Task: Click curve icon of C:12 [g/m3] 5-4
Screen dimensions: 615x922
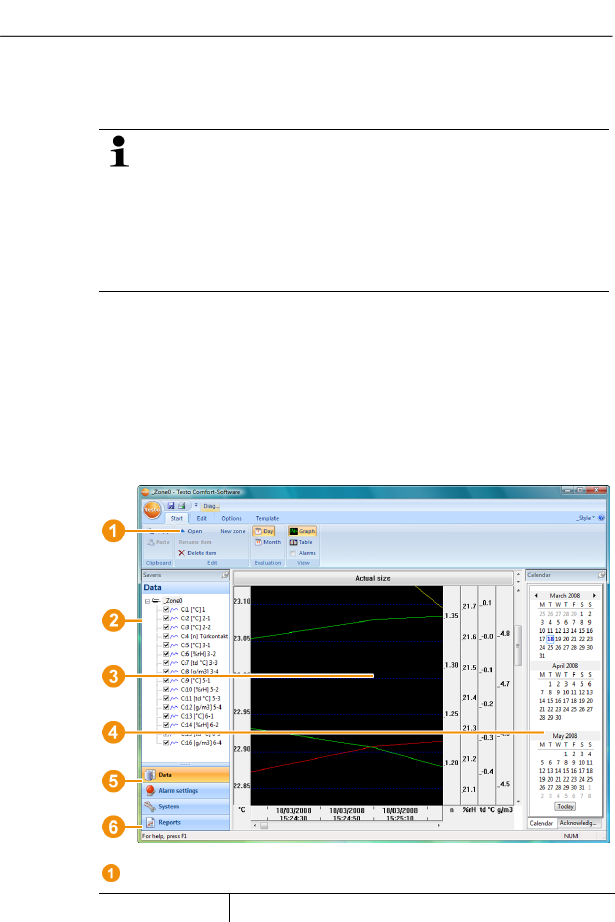Action: pyautogui.click(x=174, y=707)
